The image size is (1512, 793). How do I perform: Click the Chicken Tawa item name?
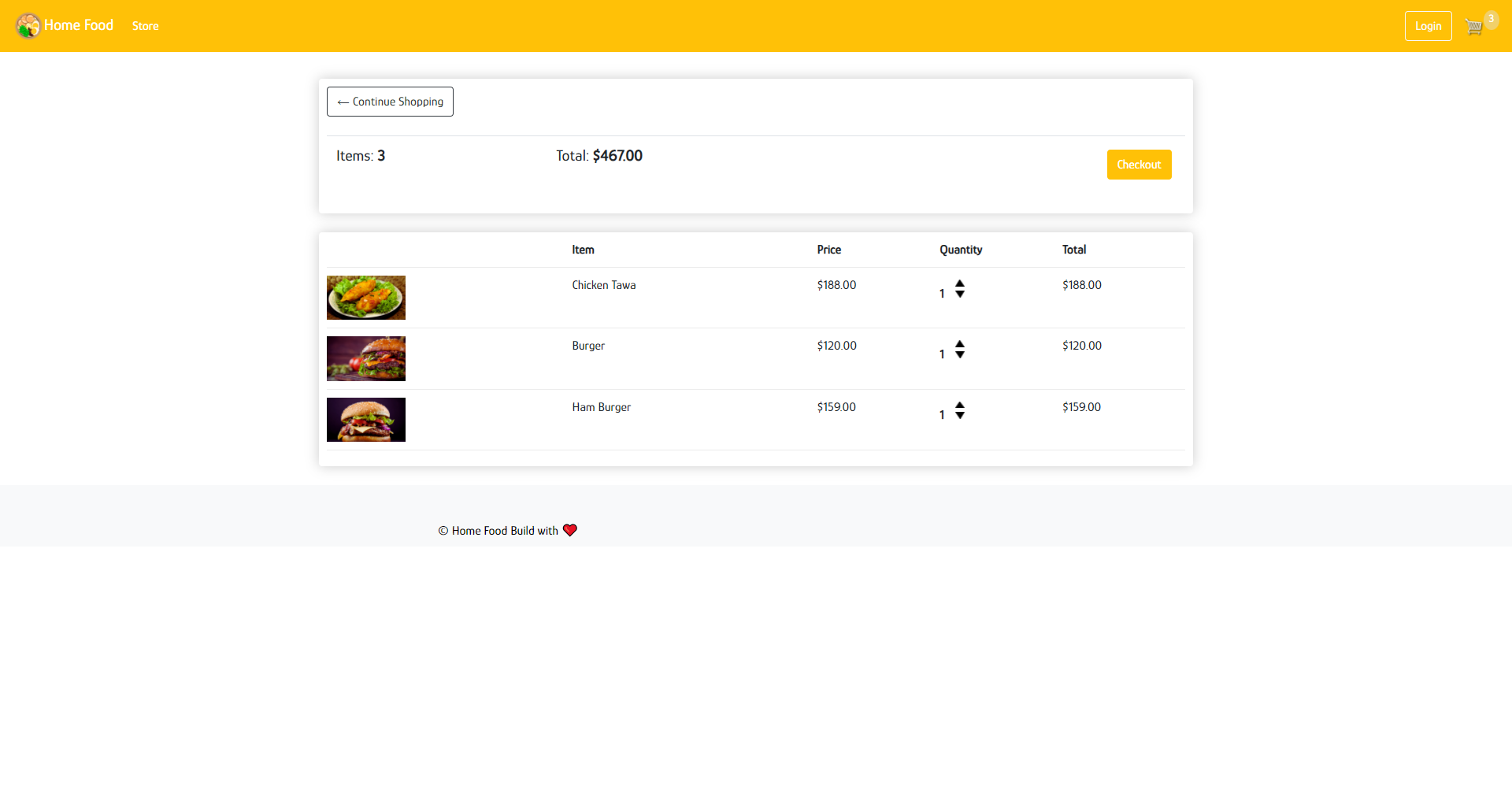(604, 285)
